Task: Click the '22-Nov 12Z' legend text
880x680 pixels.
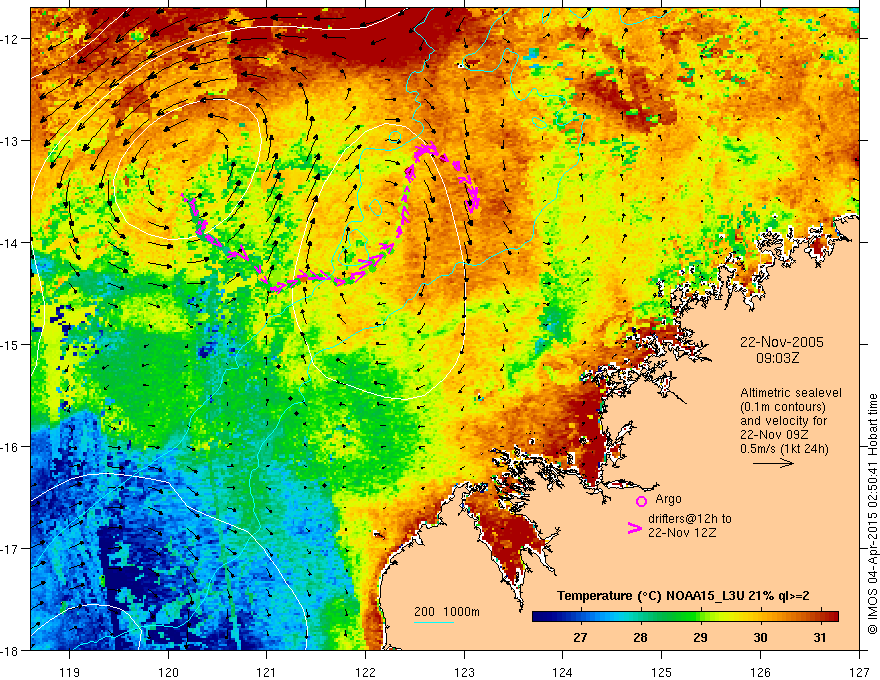Action: tap(682, 533)
